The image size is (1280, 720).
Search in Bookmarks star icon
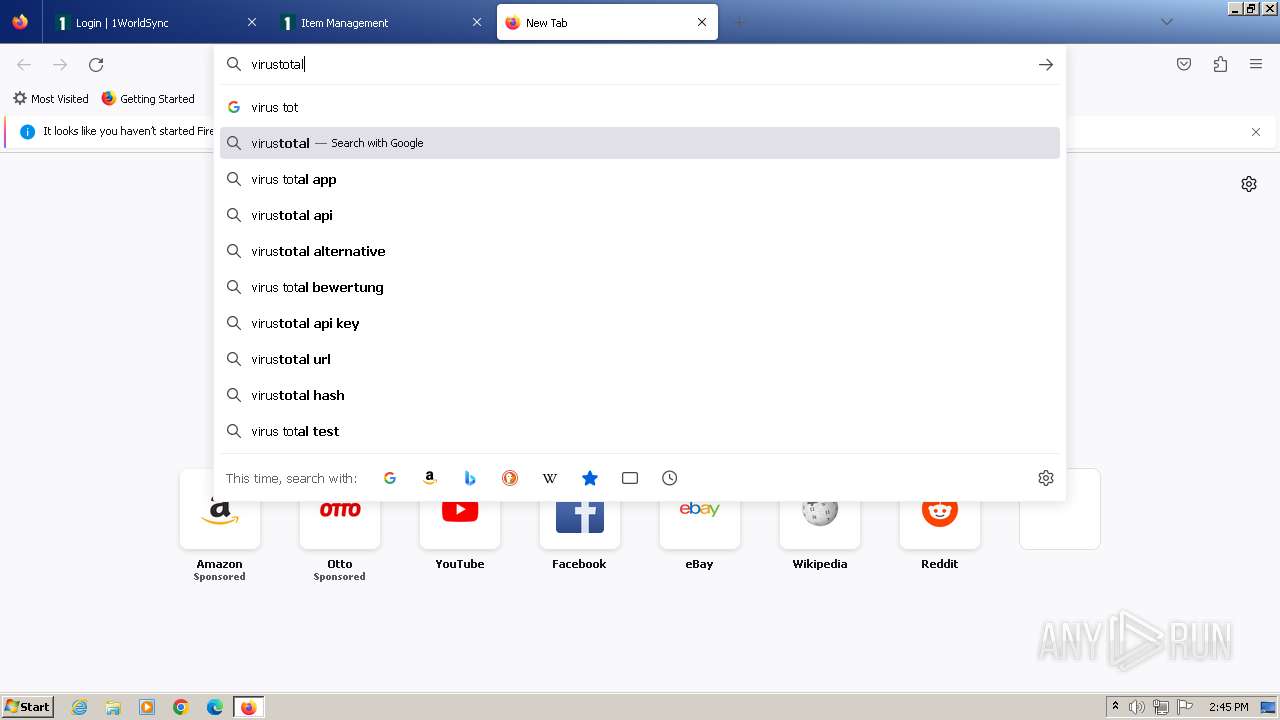[x=590, y=478]
